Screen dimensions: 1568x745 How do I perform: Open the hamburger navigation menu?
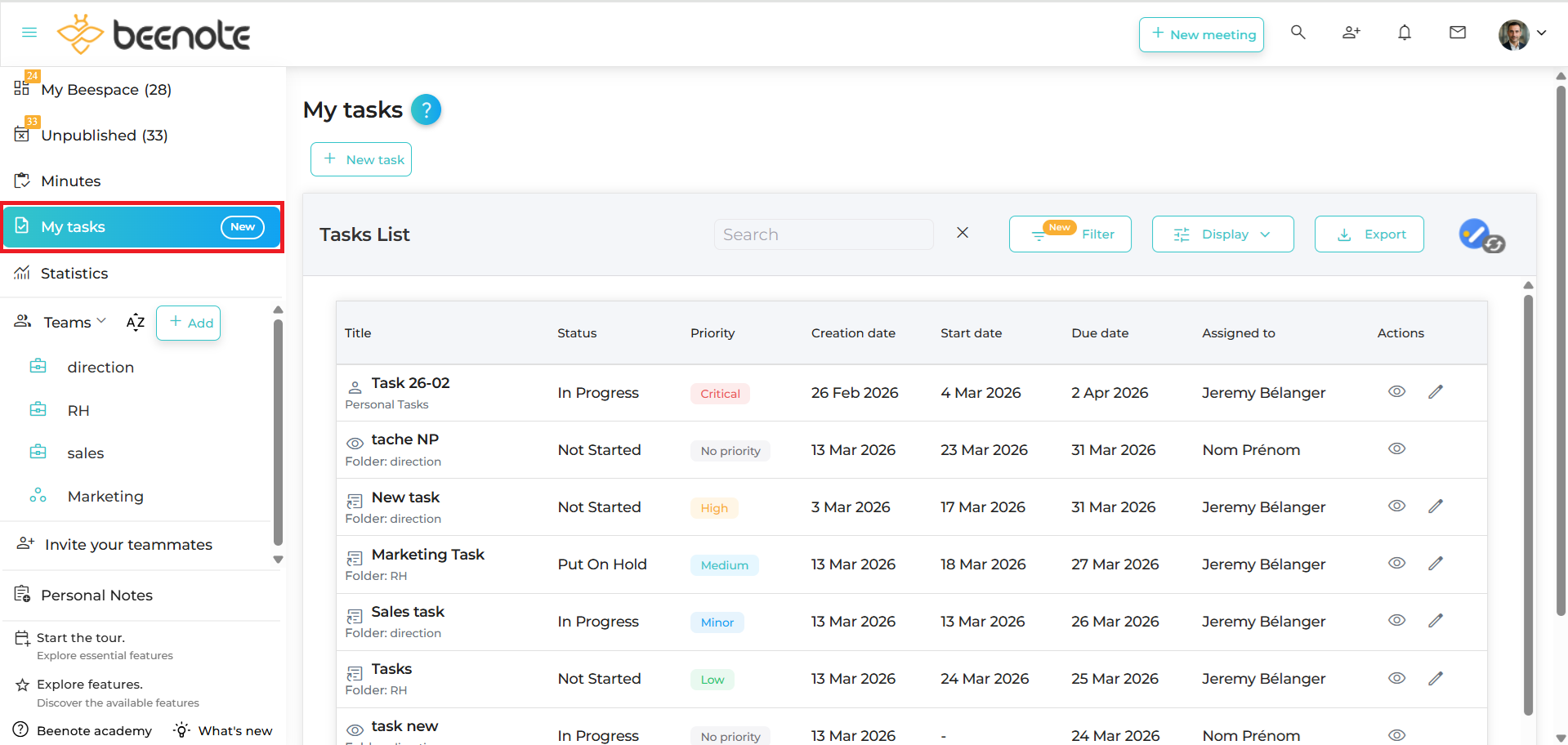[x=29, y=33]
